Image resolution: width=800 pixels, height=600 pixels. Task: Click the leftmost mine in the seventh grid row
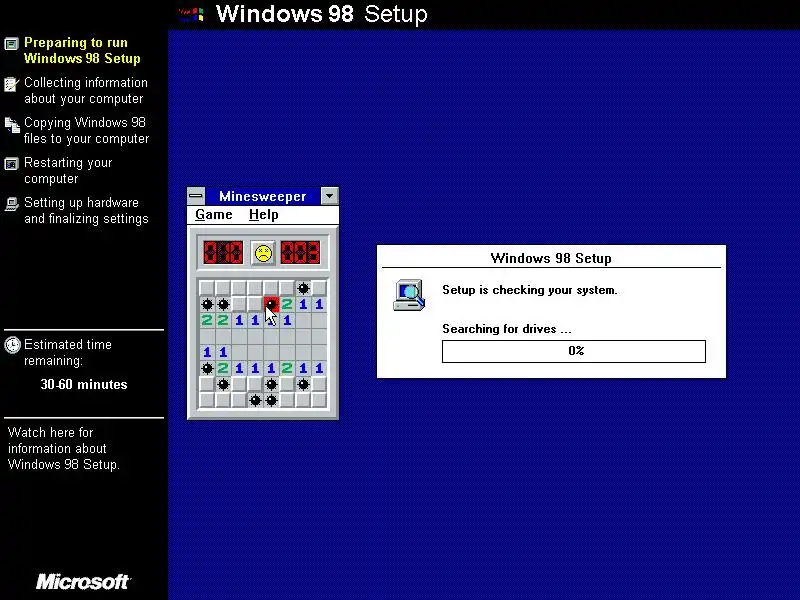point(223,384)
